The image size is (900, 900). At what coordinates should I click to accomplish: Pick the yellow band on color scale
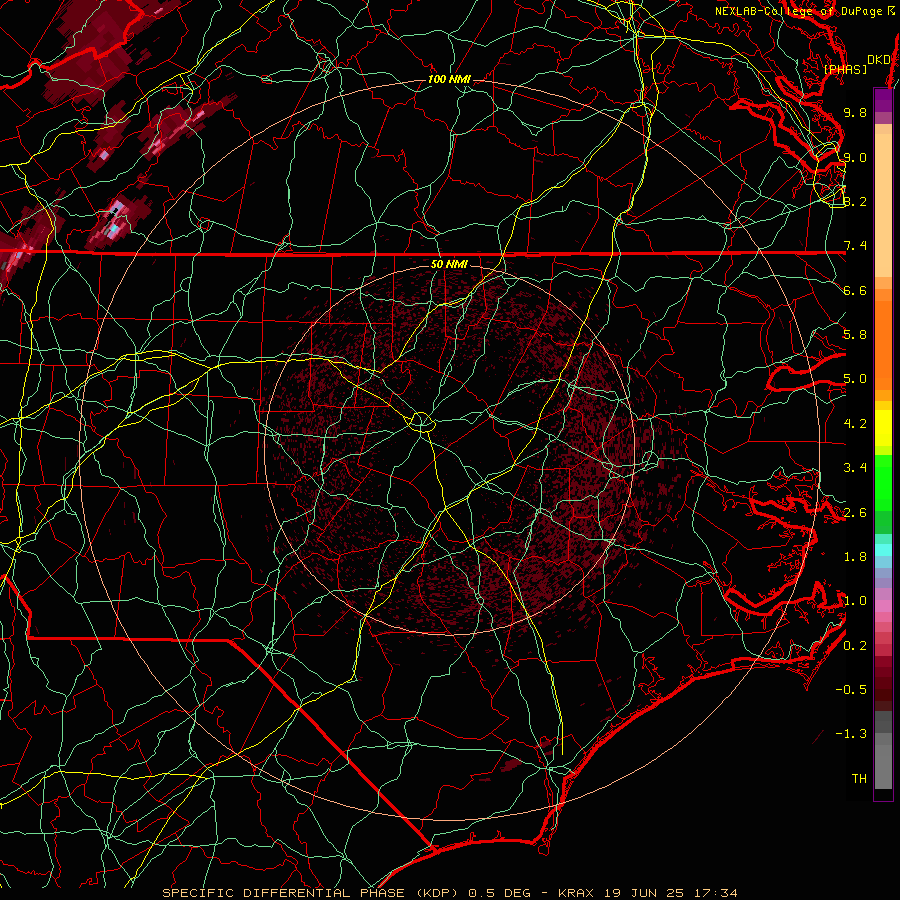(883, 428)
